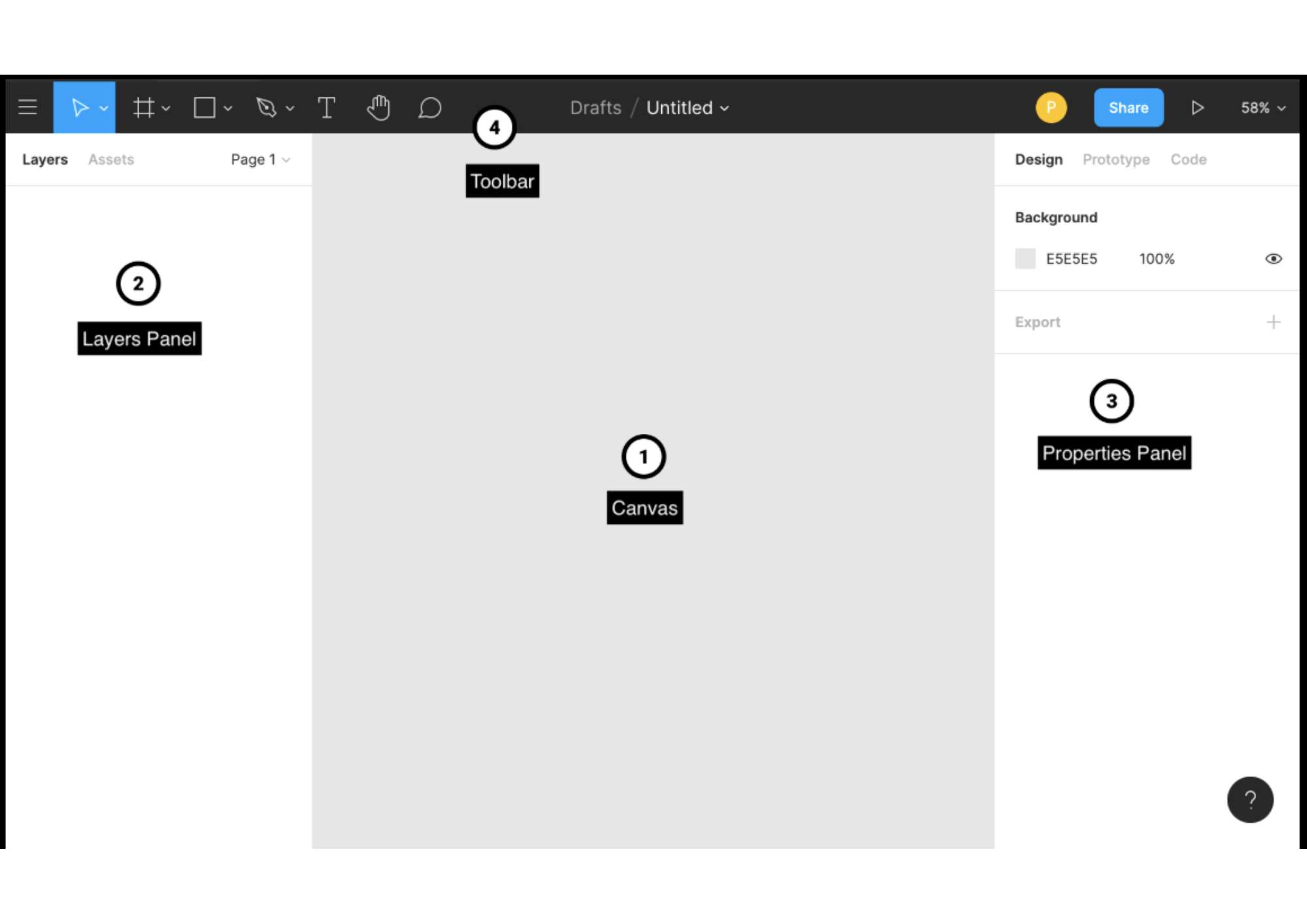The image size is (1307, 924).
Task: Expand the Page 1 dropdown
Action: tap(260, 159)
